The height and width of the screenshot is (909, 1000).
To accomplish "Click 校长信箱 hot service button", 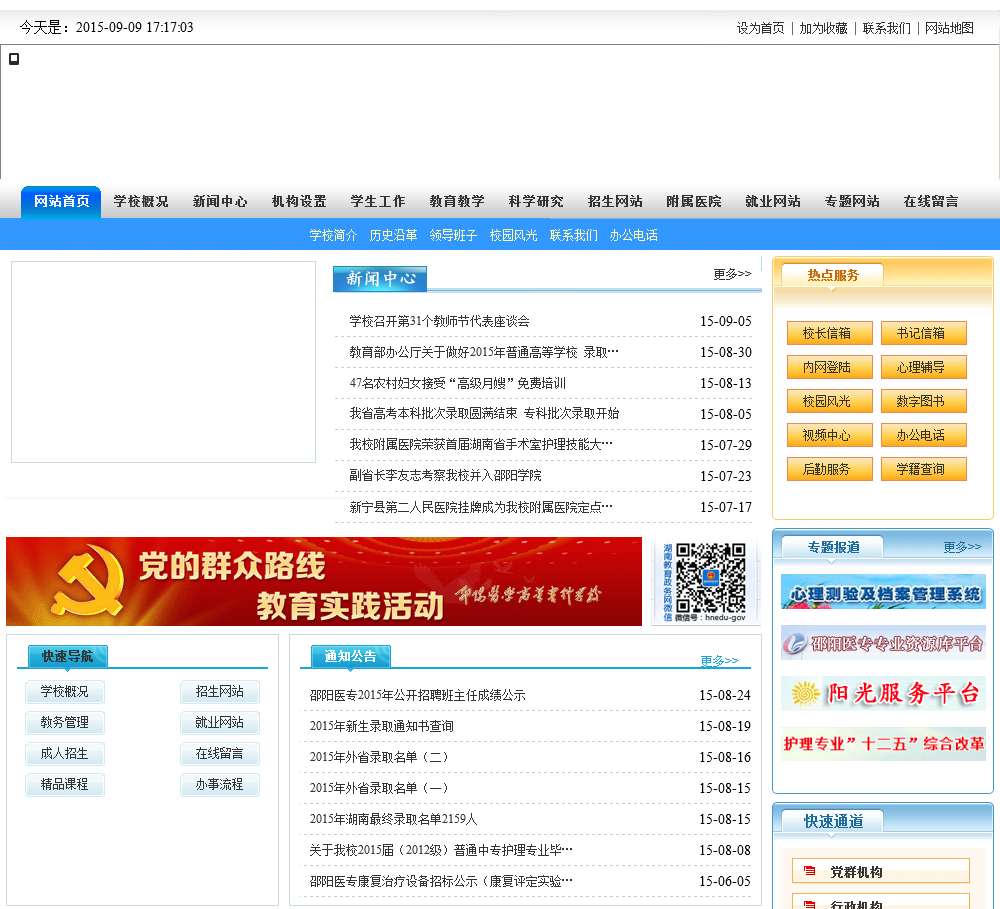I will (x=830, y=333).
